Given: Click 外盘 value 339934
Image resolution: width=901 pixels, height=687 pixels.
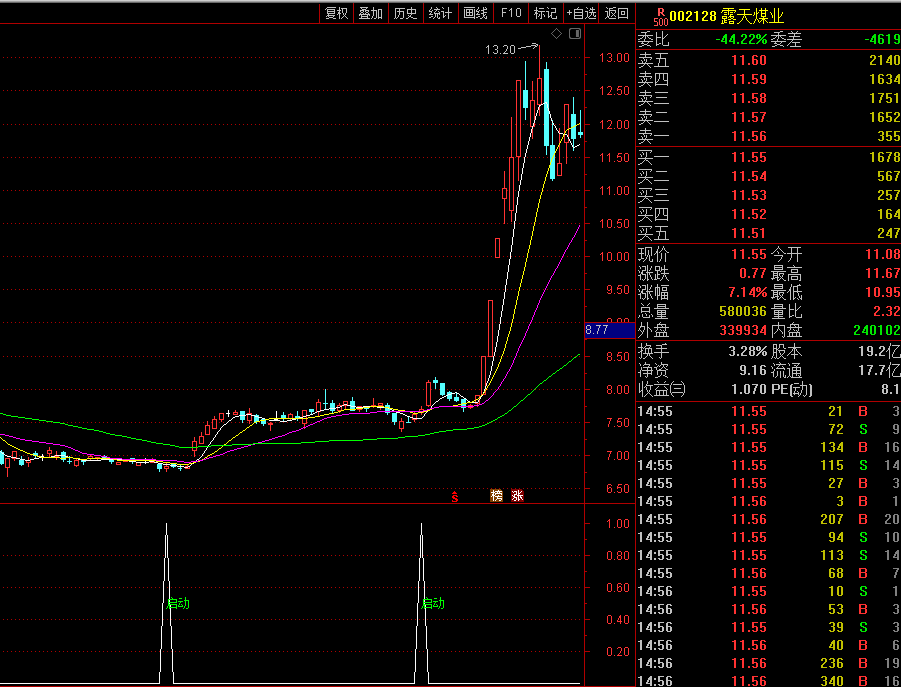Looking at the screenshot, I should (743, 330).
